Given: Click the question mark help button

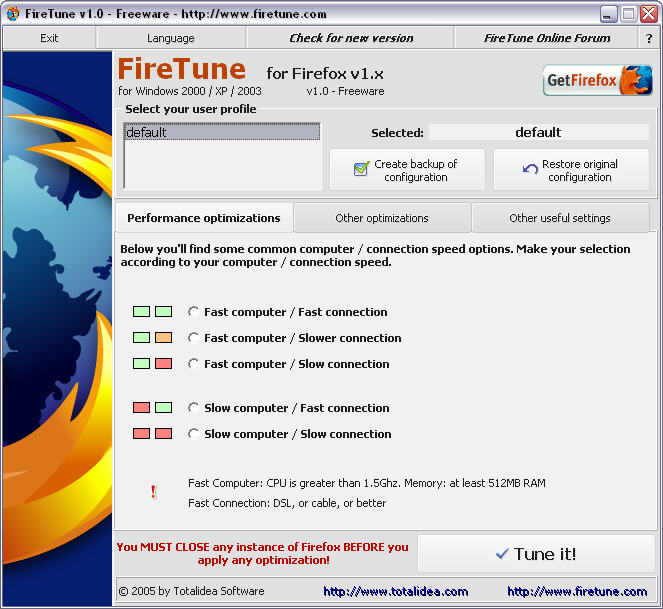Looking at the screenshot, I should [x=649, y=38].
